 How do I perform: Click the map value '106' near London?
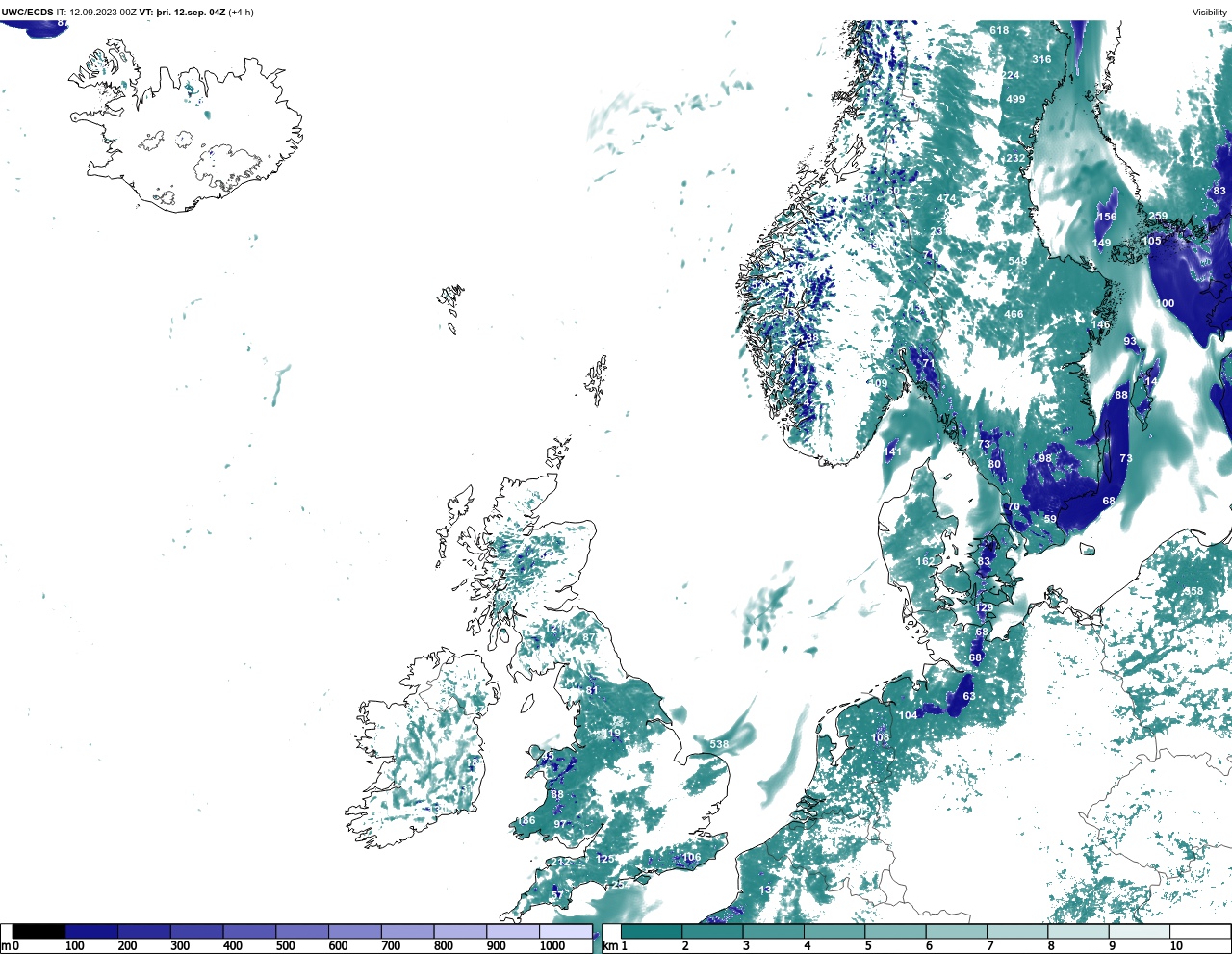pyautogui.click(x=691, y=857)
